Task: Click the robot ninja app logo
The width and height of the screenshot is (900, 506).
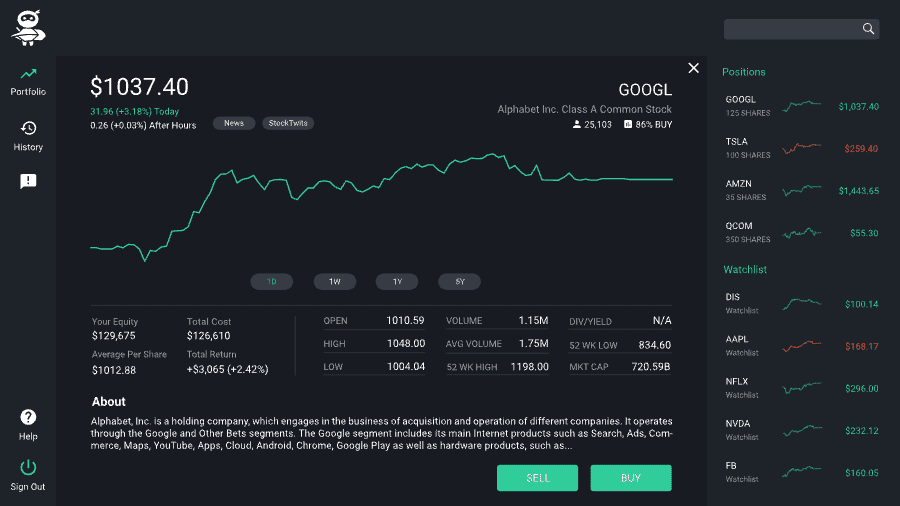Action: tap(28, 28)
